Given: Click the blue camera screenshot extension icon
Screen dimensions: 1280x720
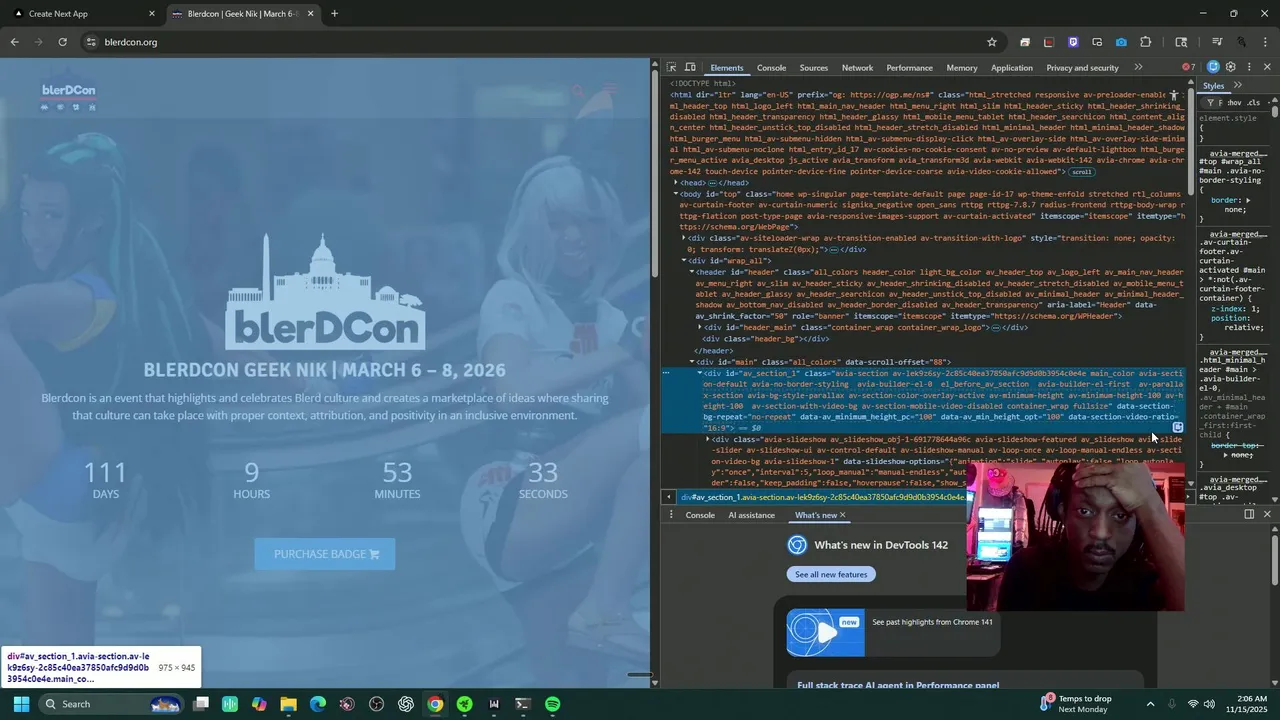Looking at the screenshot, I should 1121,42.
